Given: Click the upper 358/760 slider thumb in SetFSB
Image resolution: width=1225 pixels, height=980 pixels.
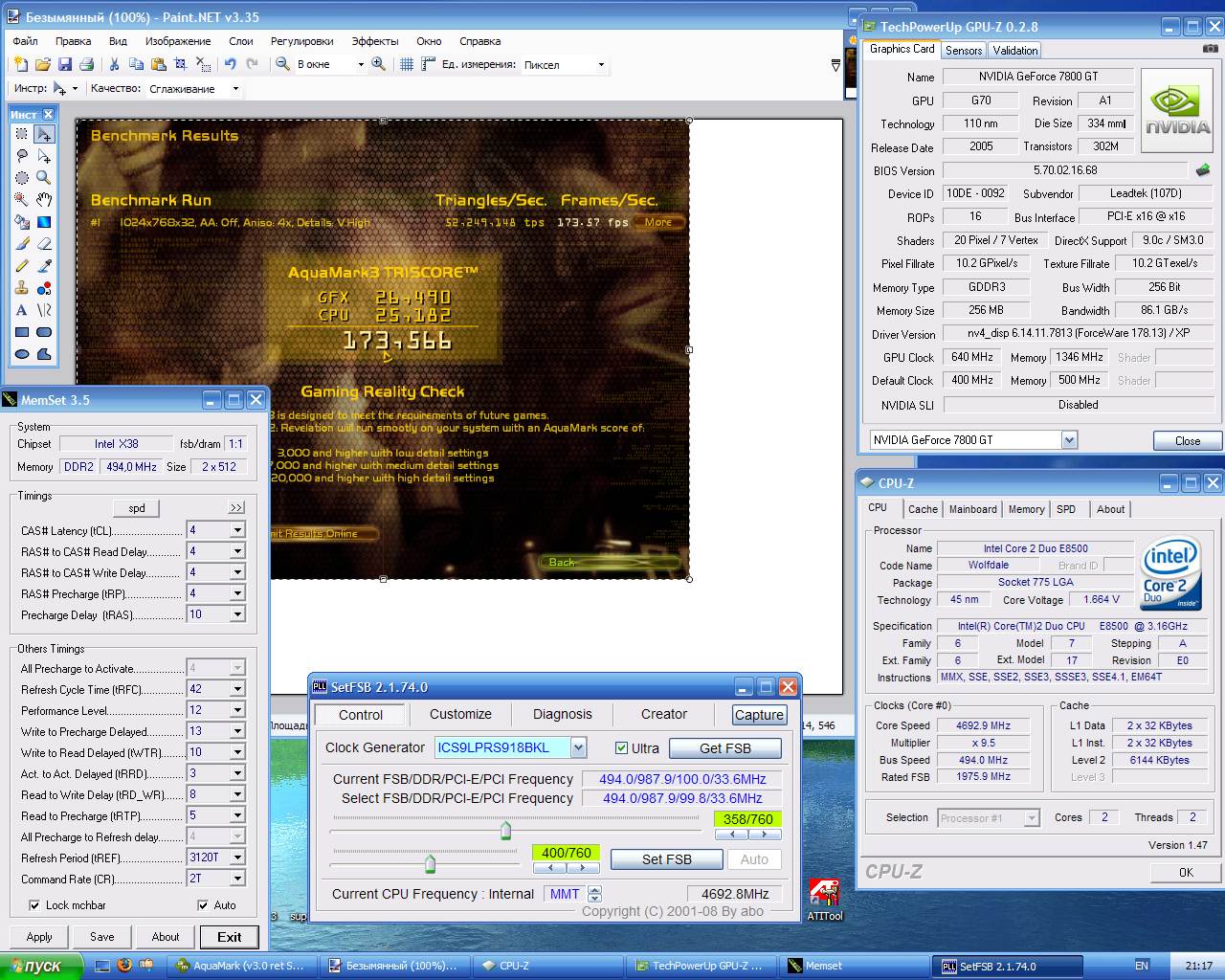Looking at the screenshot, I should pos(505,830).
